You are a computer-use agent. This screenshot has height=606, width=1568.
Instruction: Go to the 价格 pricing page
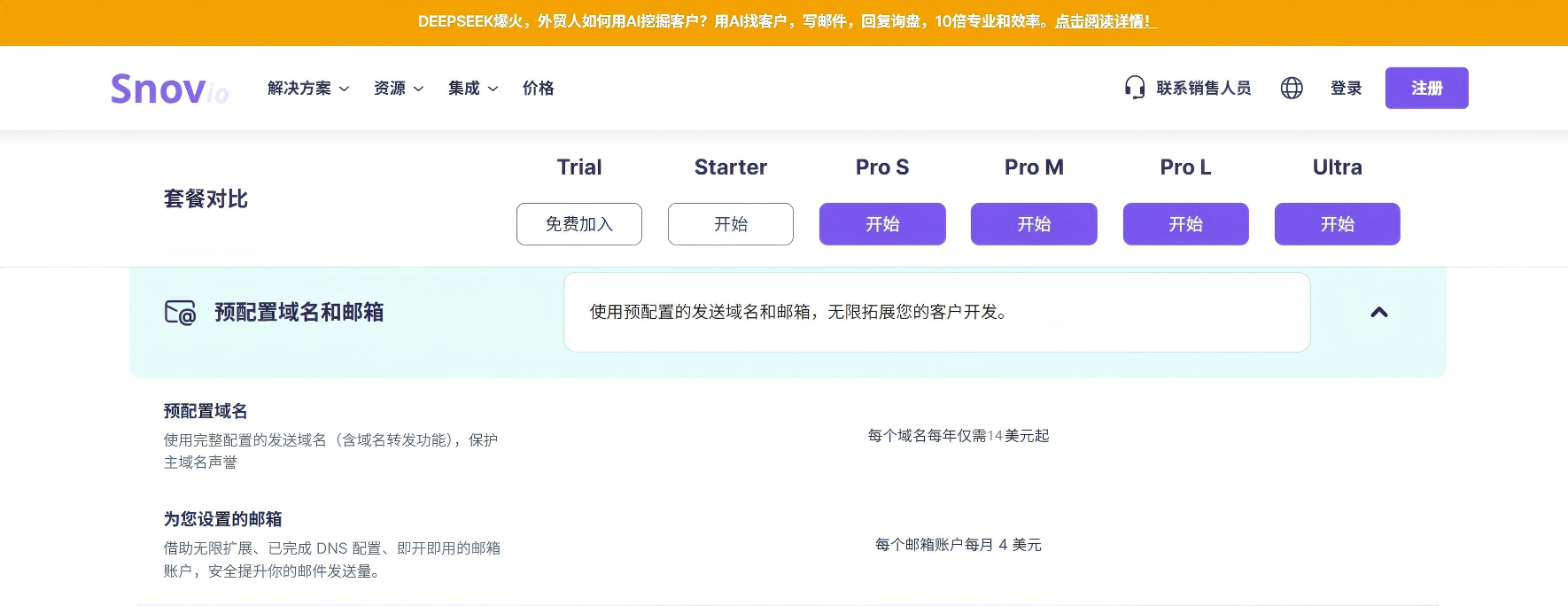click(538, 89)
